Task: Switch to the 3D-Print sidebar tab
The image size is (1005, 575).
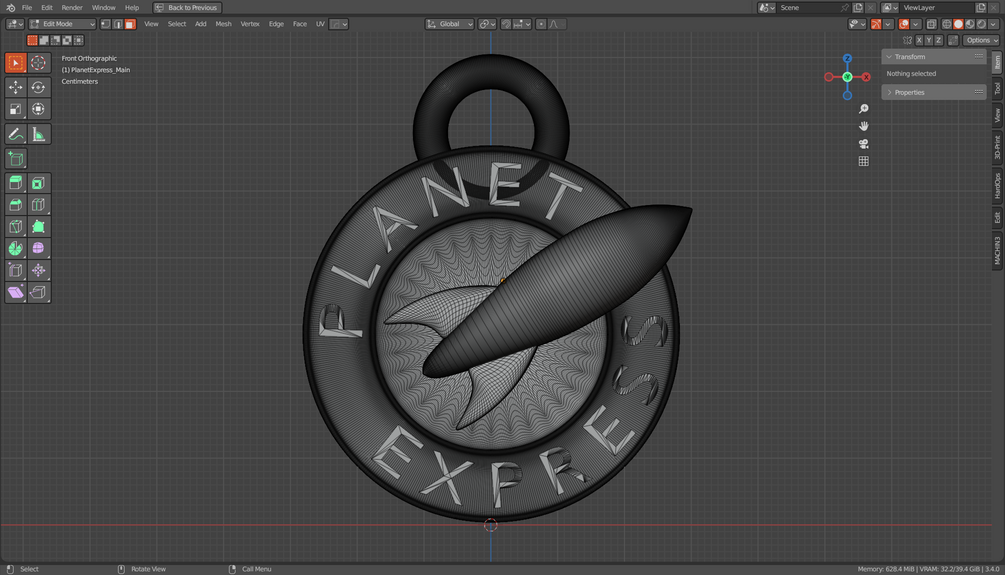Action: click(x=997, y=147)
